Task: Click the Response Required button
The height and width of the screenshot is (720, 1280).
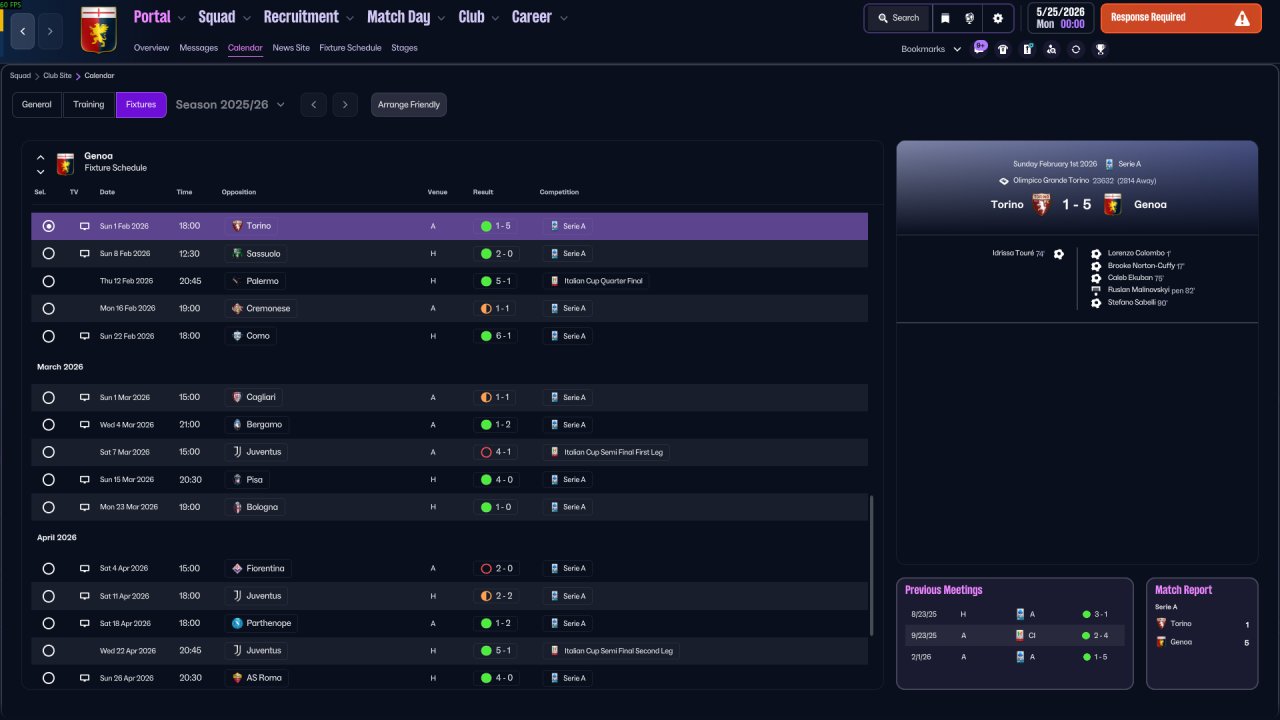Action: pos(1181,18)
